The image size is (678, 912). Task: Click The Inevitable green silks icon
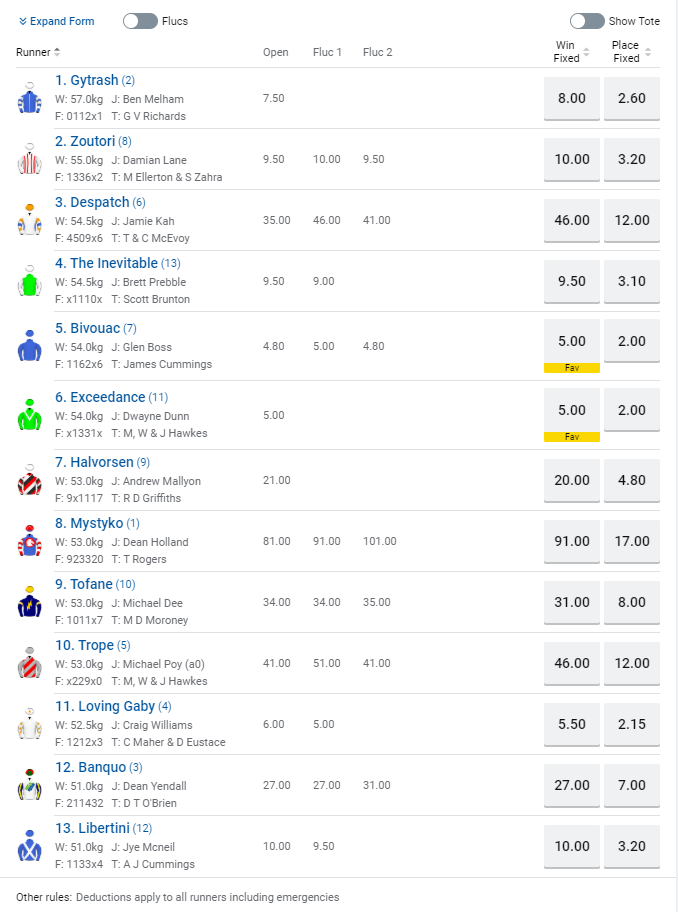point(29,281)
